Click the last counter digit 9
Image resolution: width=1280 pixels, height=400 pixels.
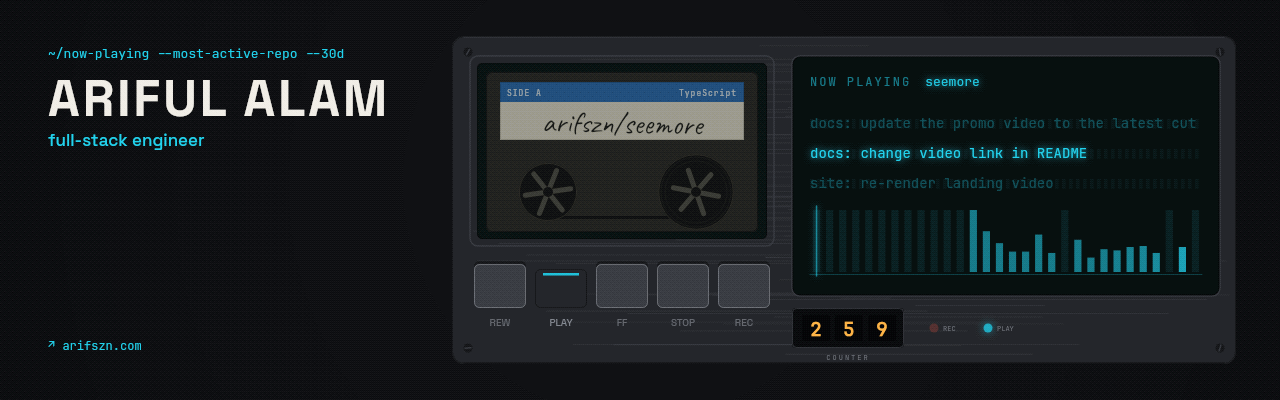[x=882, y=329]
